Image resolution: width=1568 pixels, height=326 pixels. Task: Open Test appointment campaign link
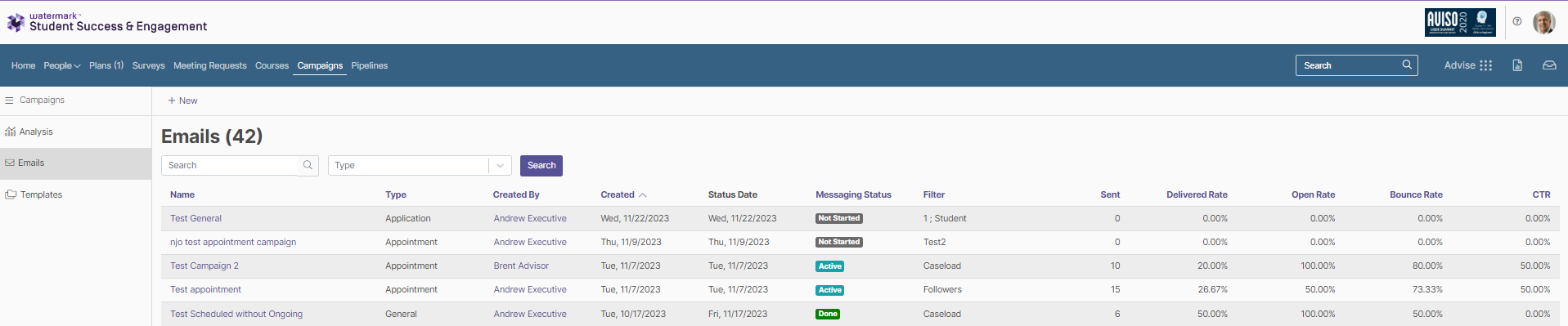pyautogui.click(x=205, y=289)
